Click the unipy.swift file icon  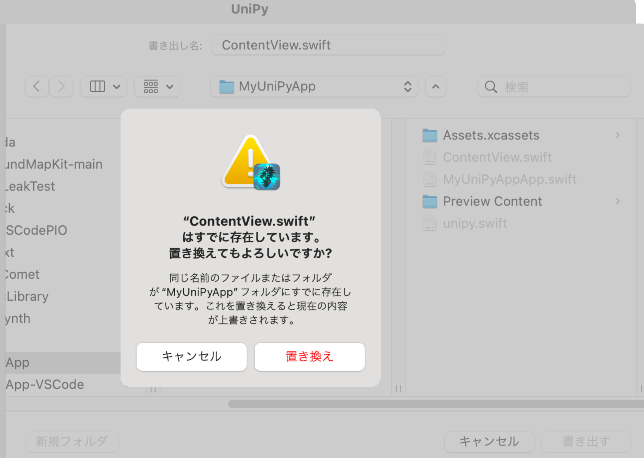click(x=430, y=223)
